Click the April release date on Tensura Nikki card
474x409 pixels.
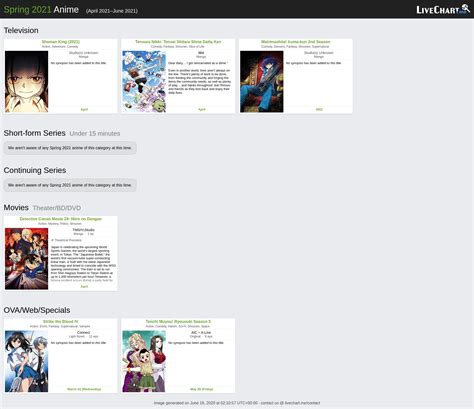pos(202,109)
